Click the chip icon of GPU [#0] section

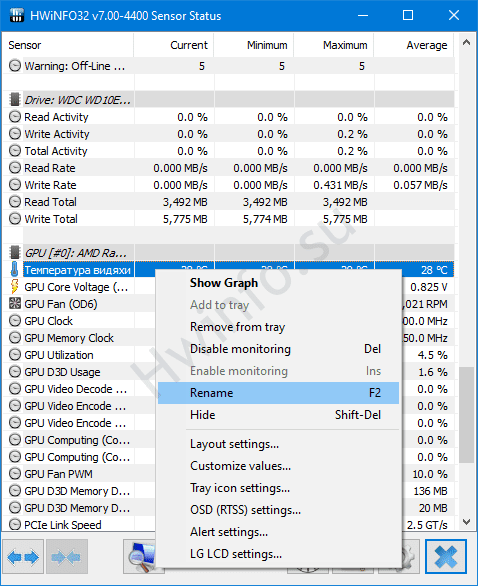click(x=15, y=253)
